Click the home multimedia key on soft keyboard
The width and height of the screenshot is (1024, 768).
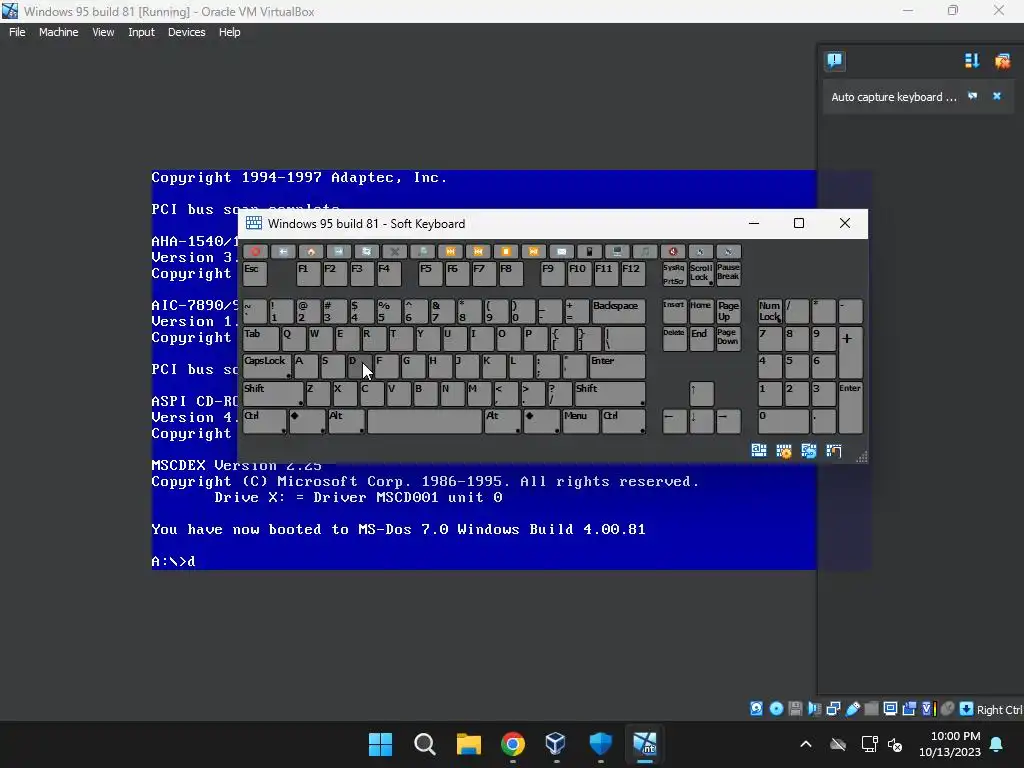pos(311,251)
